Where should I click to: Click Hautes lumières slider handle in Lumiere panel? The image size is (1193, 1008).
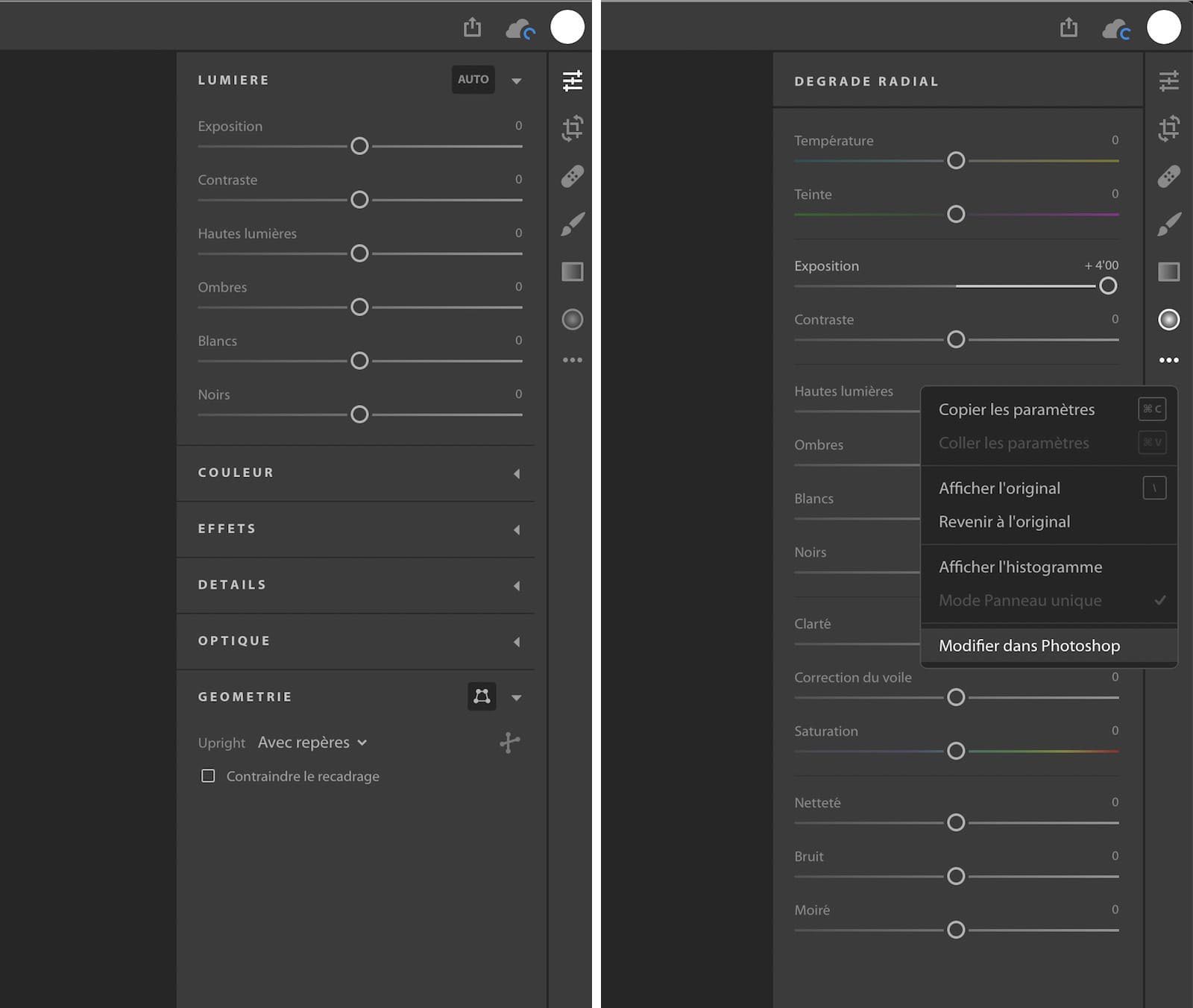[359, 253]
